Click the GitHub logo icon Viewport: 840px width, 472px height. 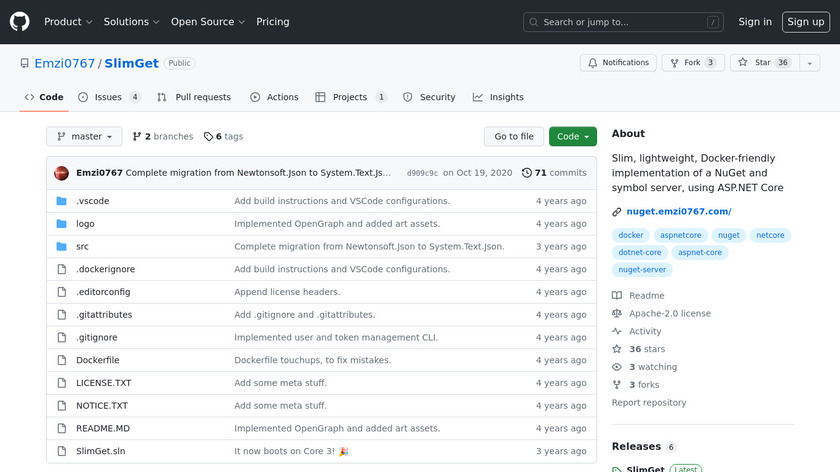pos(20,21)
